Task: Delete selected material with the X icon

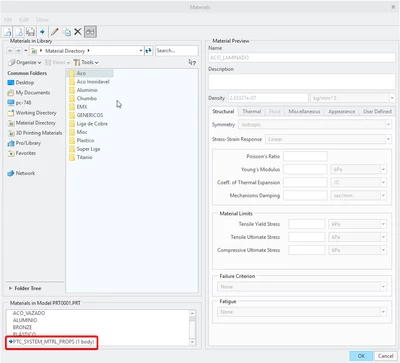Action: [x=78, y=32]
